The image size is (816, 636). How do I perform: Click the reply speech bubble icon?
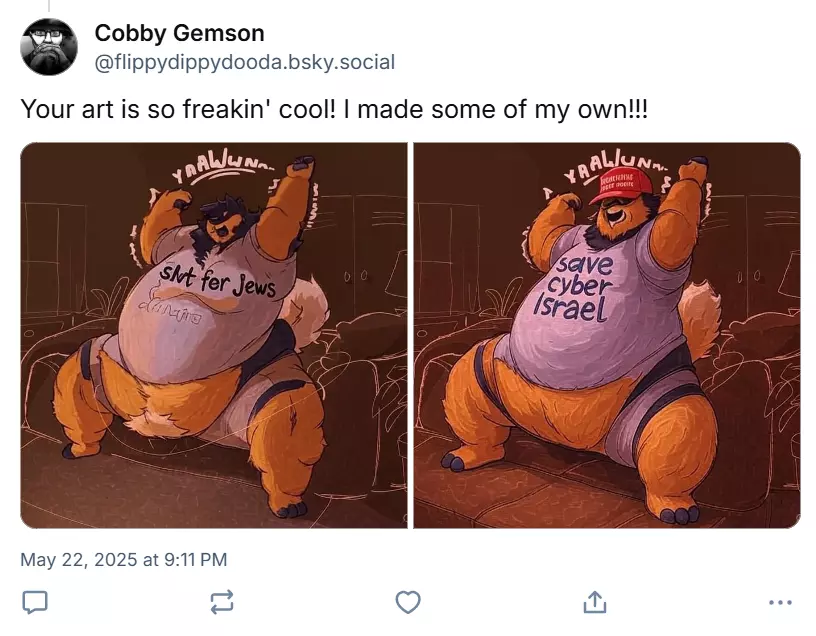[35, 602]
